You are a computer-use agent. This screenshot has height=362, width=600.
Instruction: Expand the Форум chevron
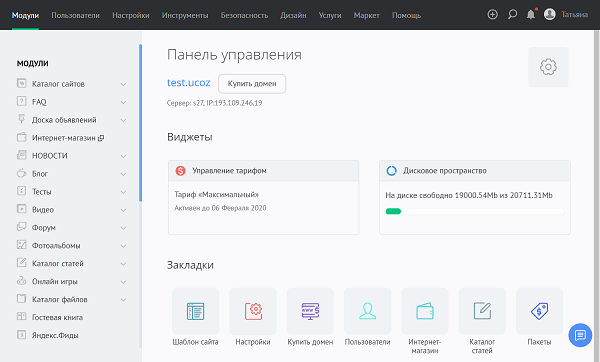(x=123, y=228)
